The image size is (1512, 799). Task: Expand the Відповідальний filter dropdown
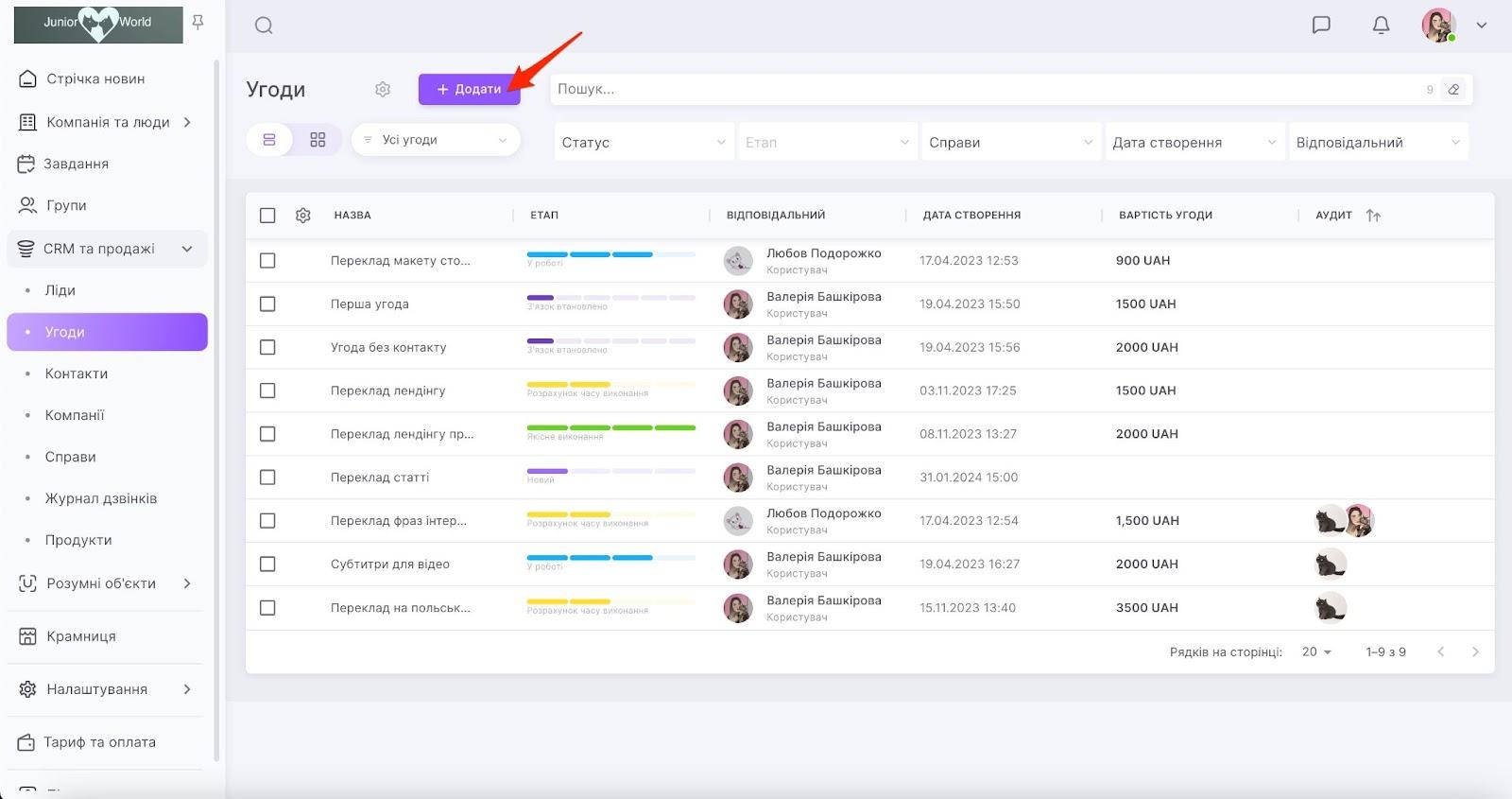[x=1378, y=143]
